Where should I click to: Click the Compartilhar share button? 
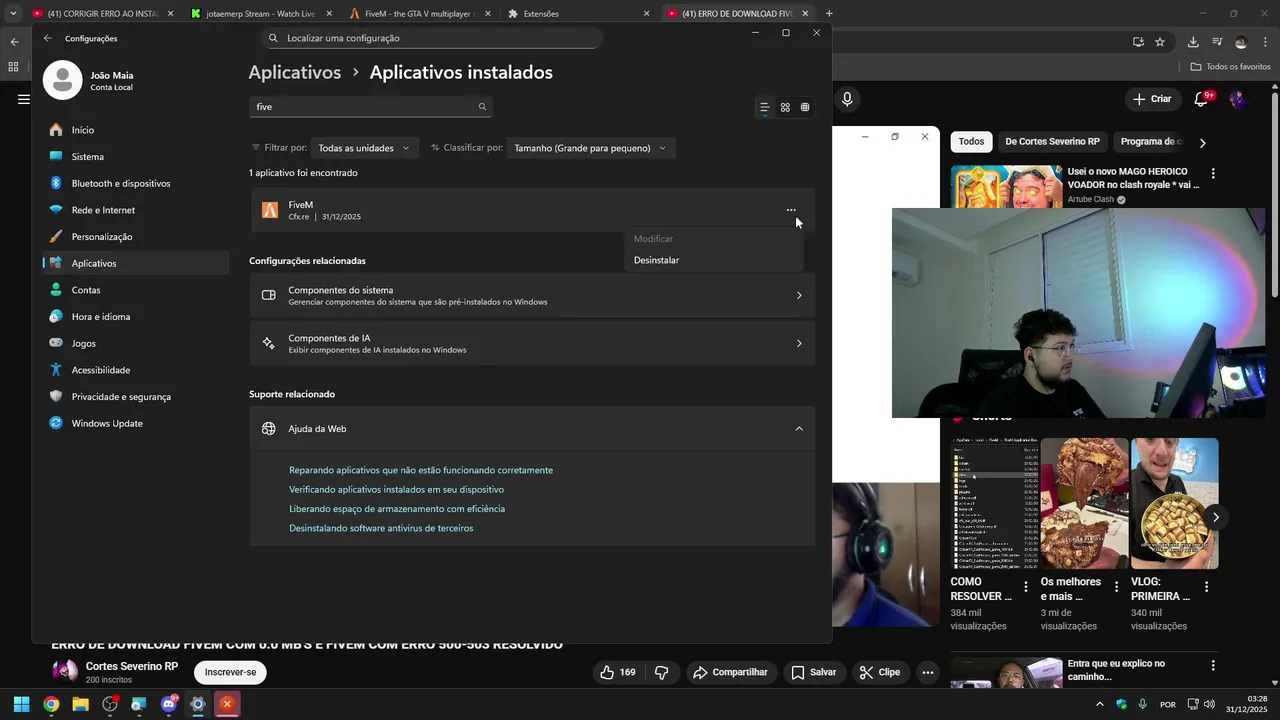[x=730, y=672]
